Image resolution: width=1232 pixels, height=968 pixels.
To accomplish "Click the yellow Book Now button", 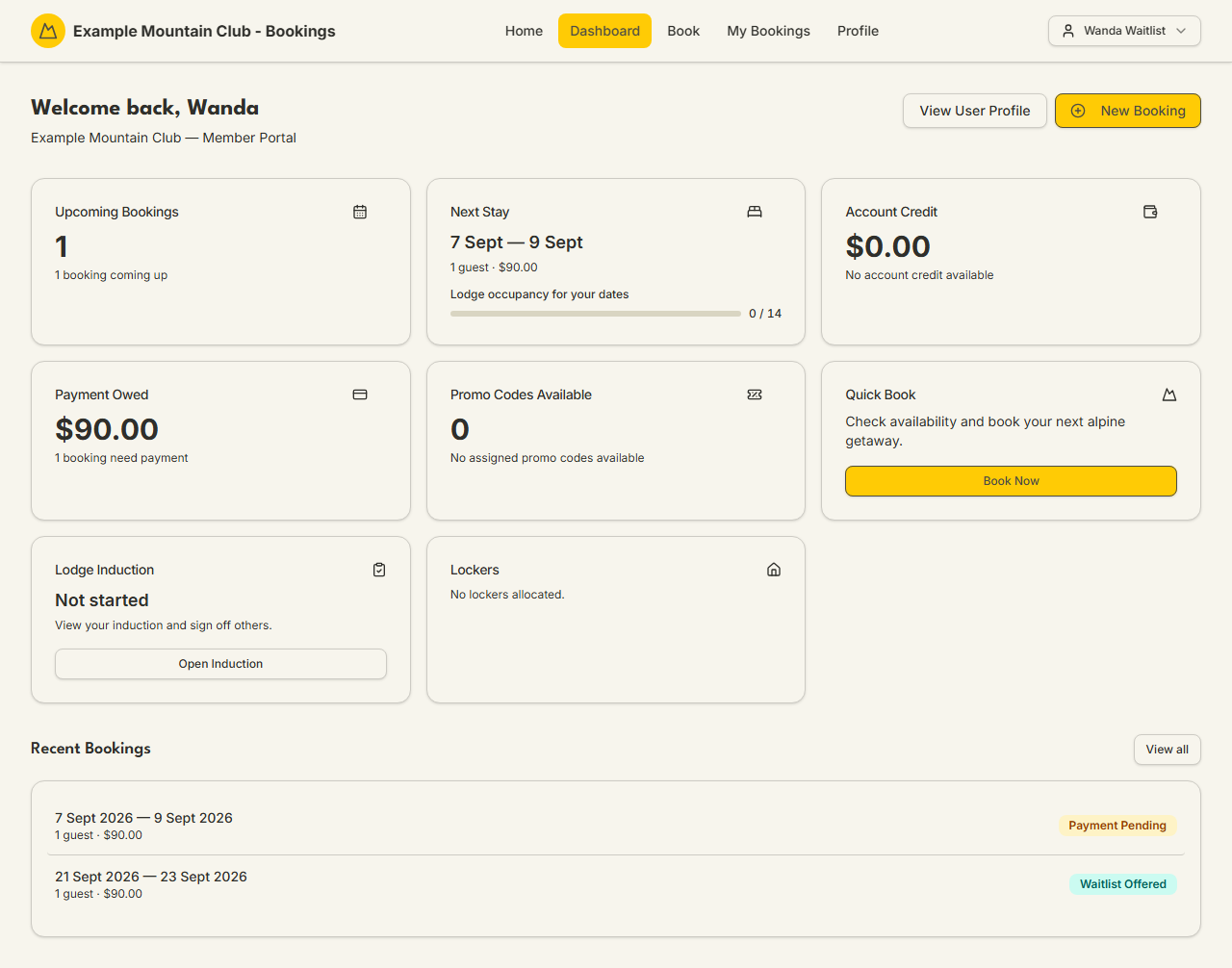I will 1011,481.
